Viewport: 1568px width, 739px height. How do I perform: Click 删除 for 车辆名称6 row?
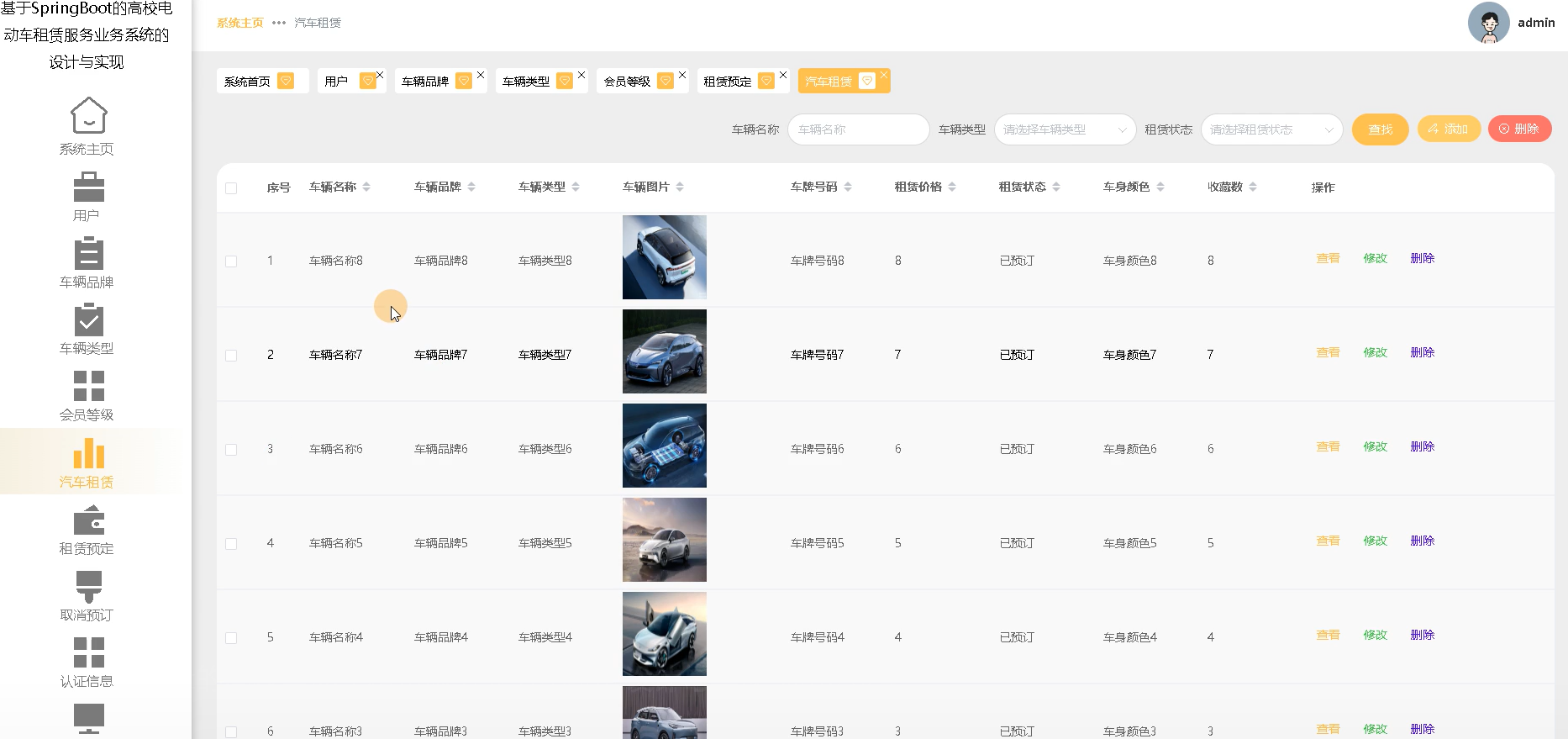(x=1422, y=446)
